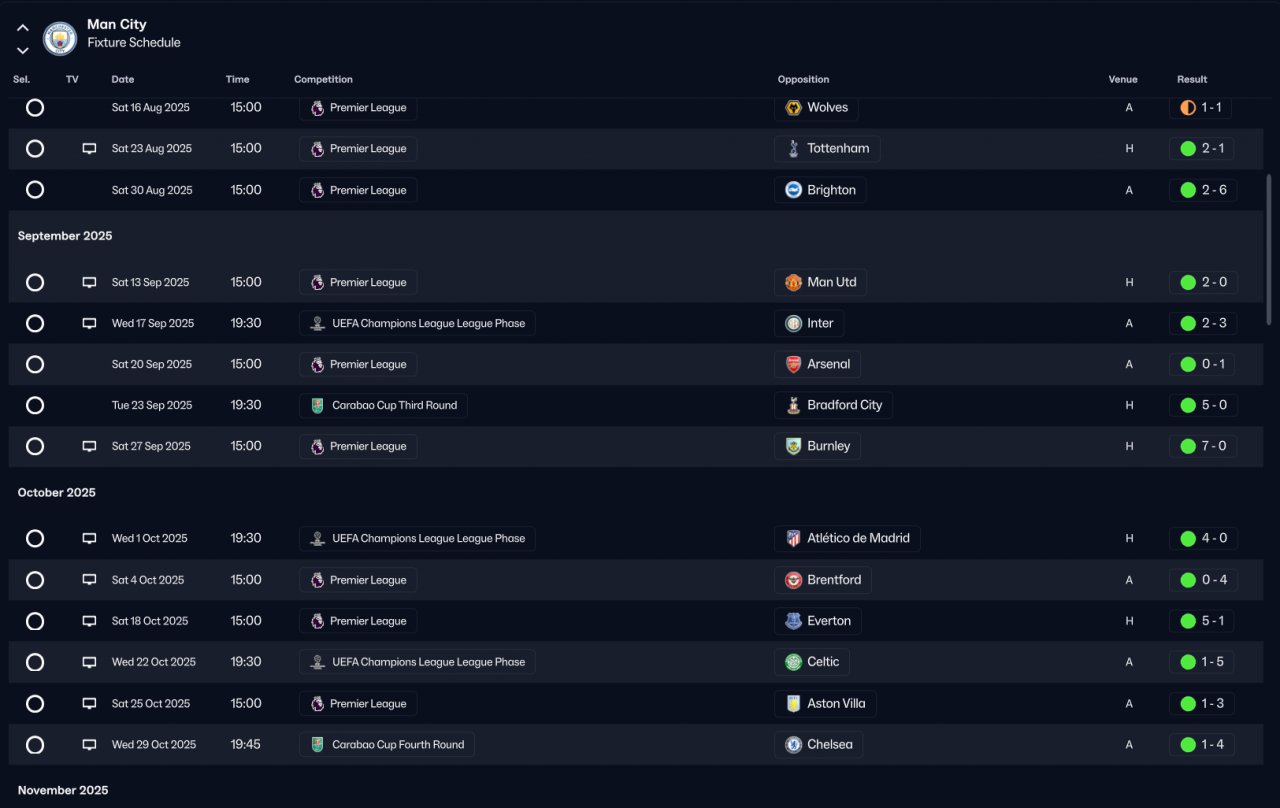Select the Burnley fixture radio button
Image resolution: width=1280 pixels, height=808 pixels.
point(35,446)
